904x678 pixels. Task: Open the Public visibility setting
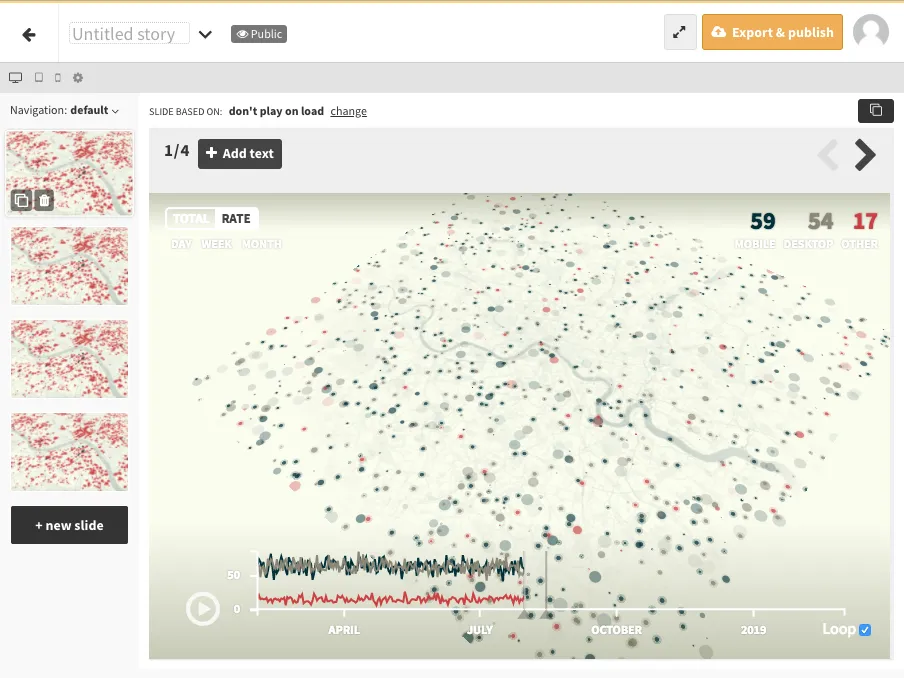259,34
